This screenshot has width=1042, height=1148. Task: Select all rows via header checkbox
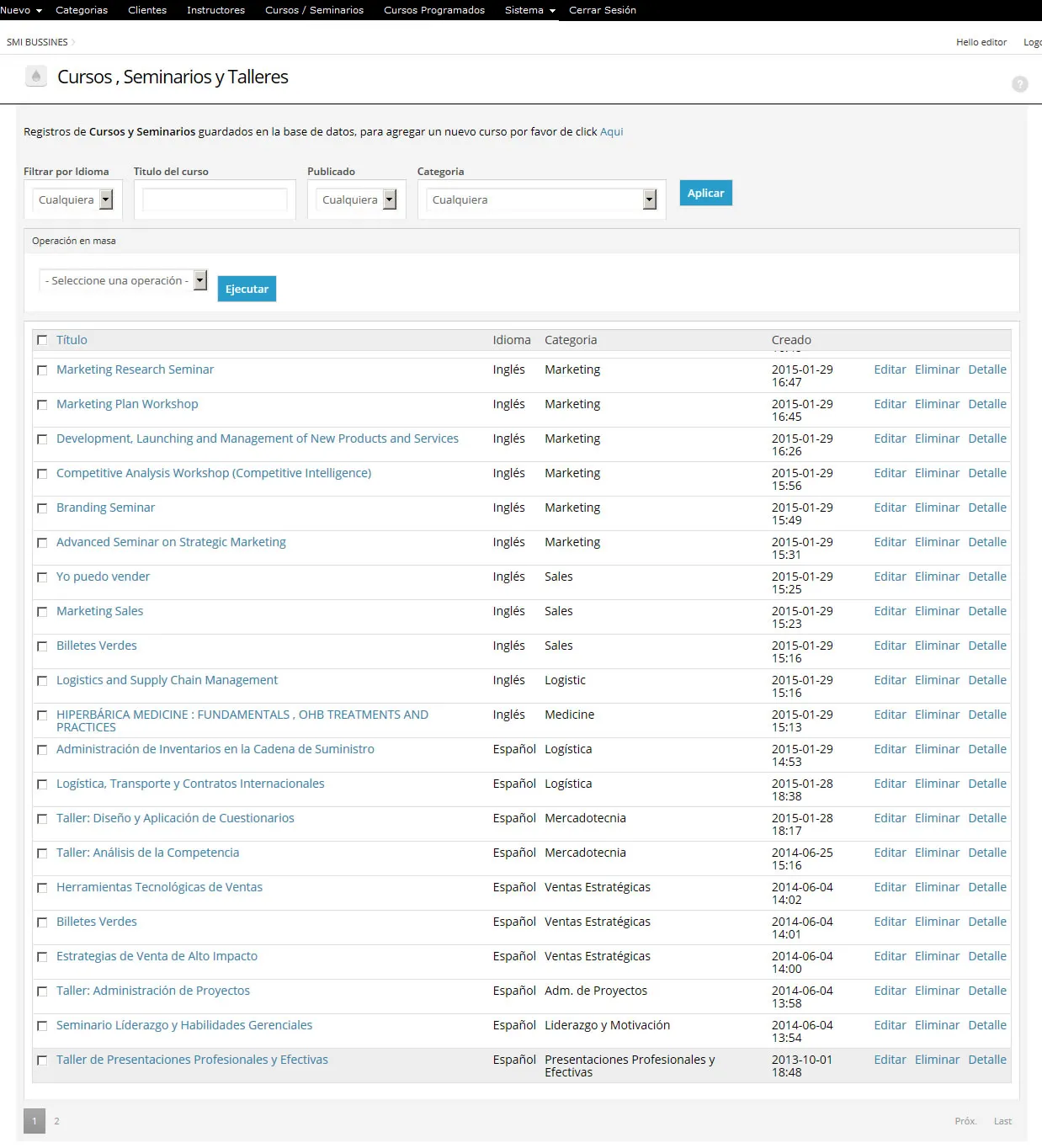tap(42, 341)
